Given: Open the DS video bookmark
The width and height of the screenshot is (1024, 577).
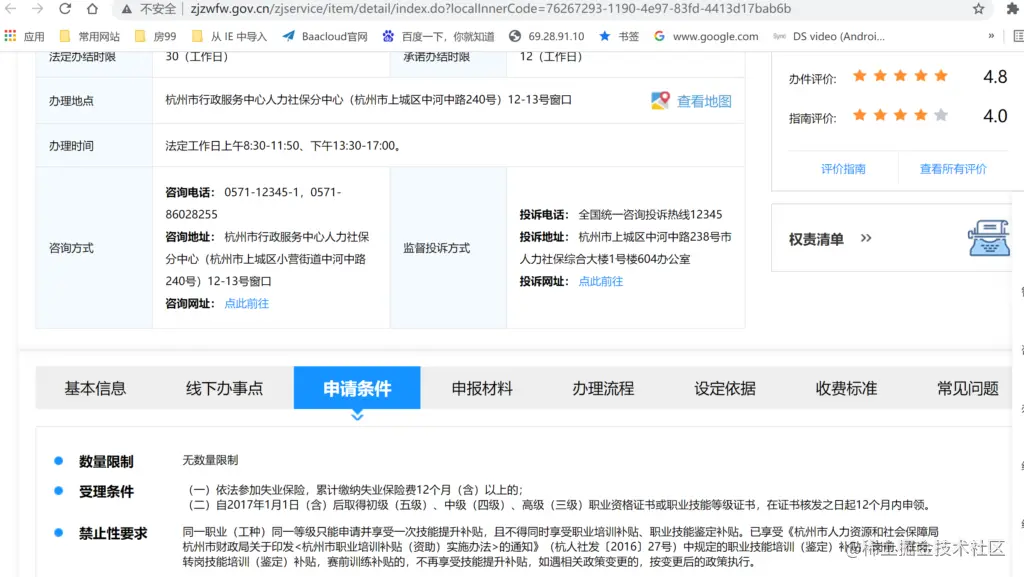Looking at the screenshot, I should click(829, 36).
